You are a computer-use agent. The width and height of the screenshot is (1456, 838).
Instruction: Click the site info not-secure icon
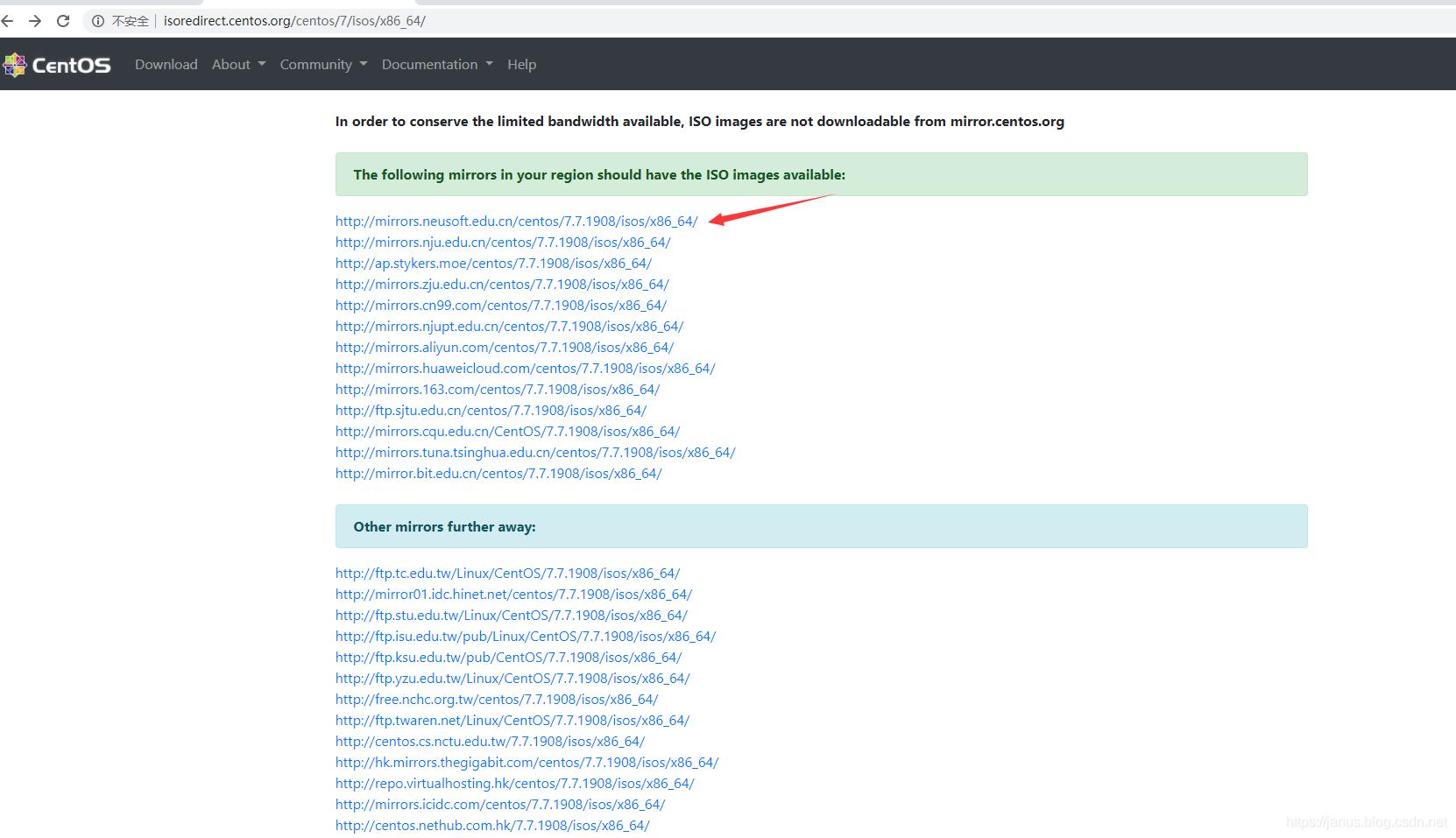pyautogui.click(x=98, y=21)
